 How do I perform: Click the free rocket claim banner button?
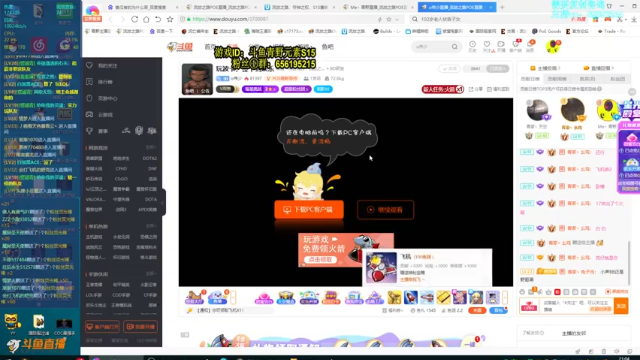pos(320,260)
